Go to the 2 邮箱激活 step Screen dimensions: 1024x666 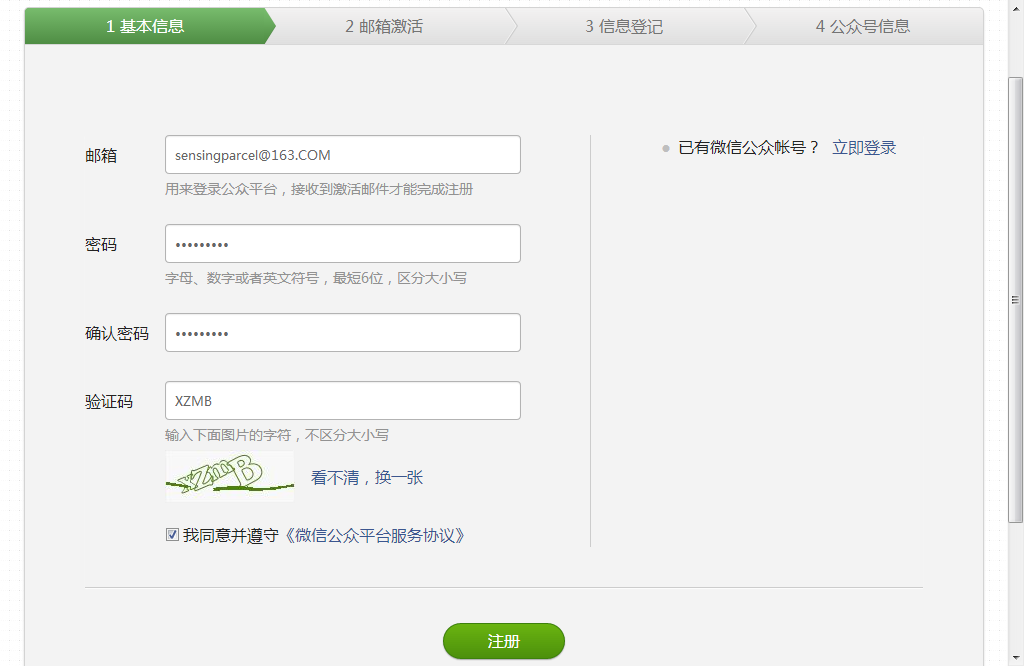point(384,26)
